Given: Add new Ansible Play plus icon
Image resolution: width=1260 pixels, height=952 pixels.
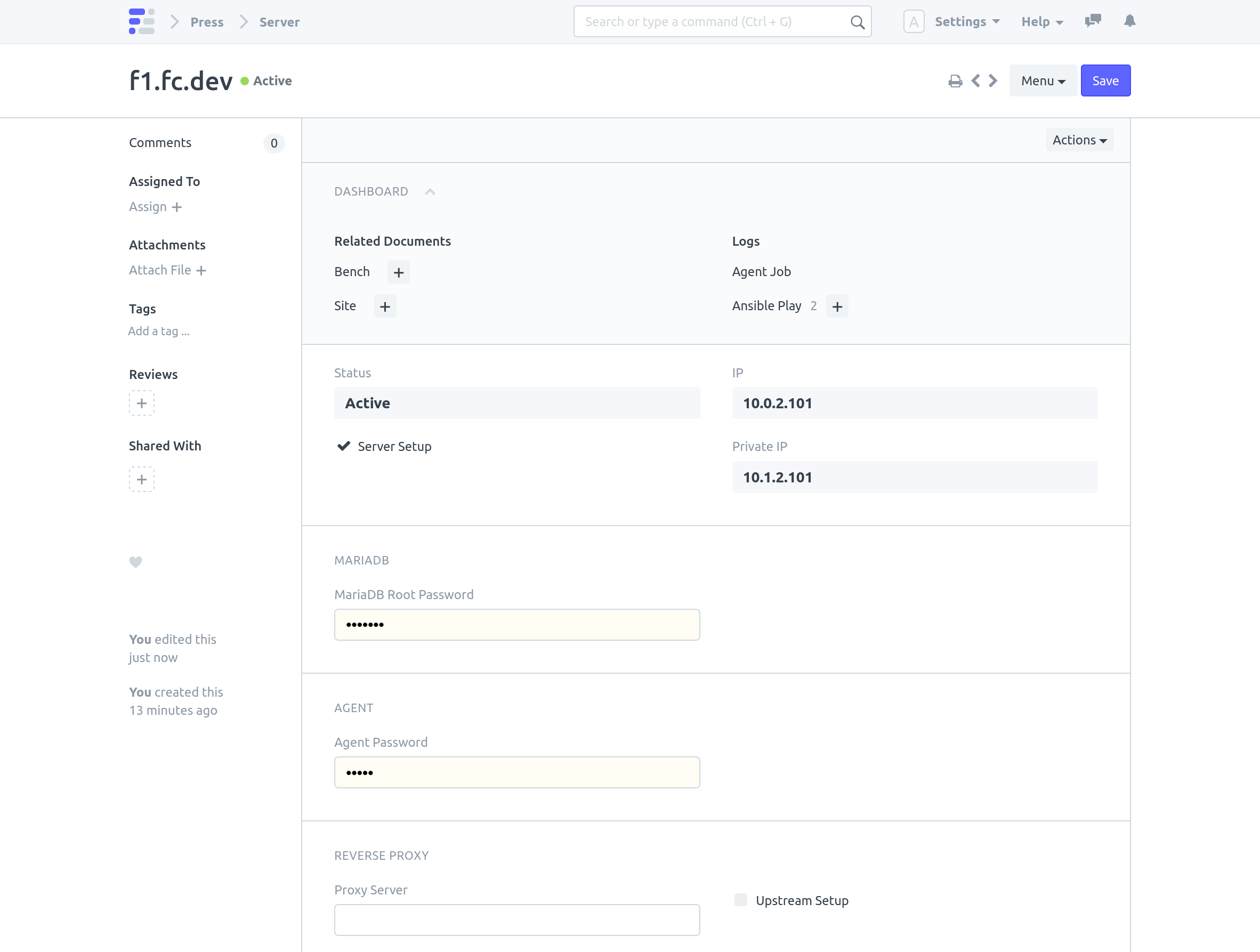Looking at the screenshot, I should (837, 306).
